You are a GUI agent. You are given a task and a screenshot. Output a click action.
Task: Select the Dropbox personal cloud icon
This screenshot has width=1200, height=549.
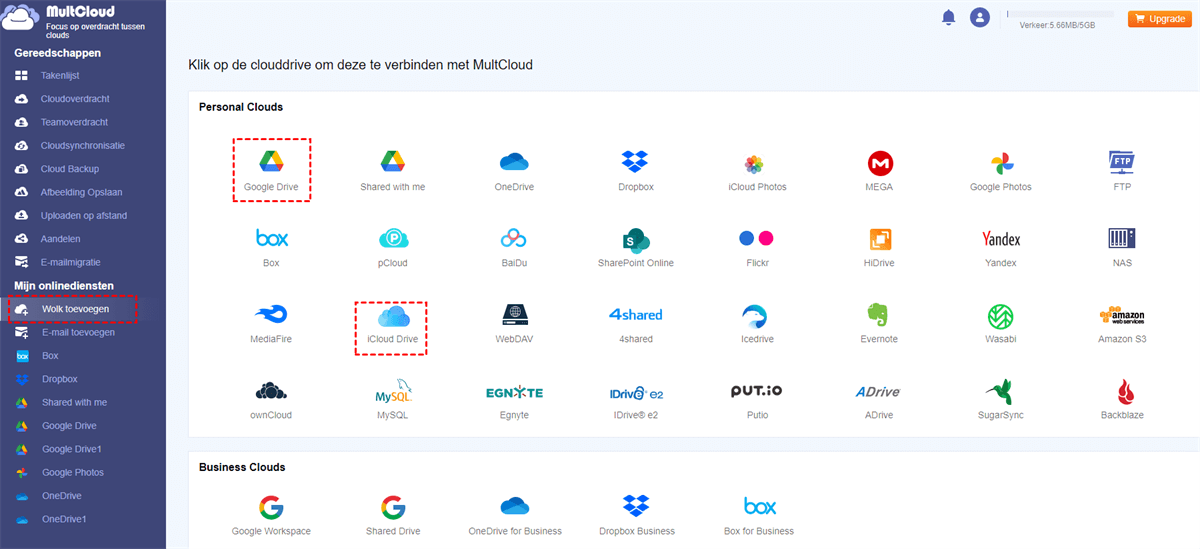click(x=635, y=162)
